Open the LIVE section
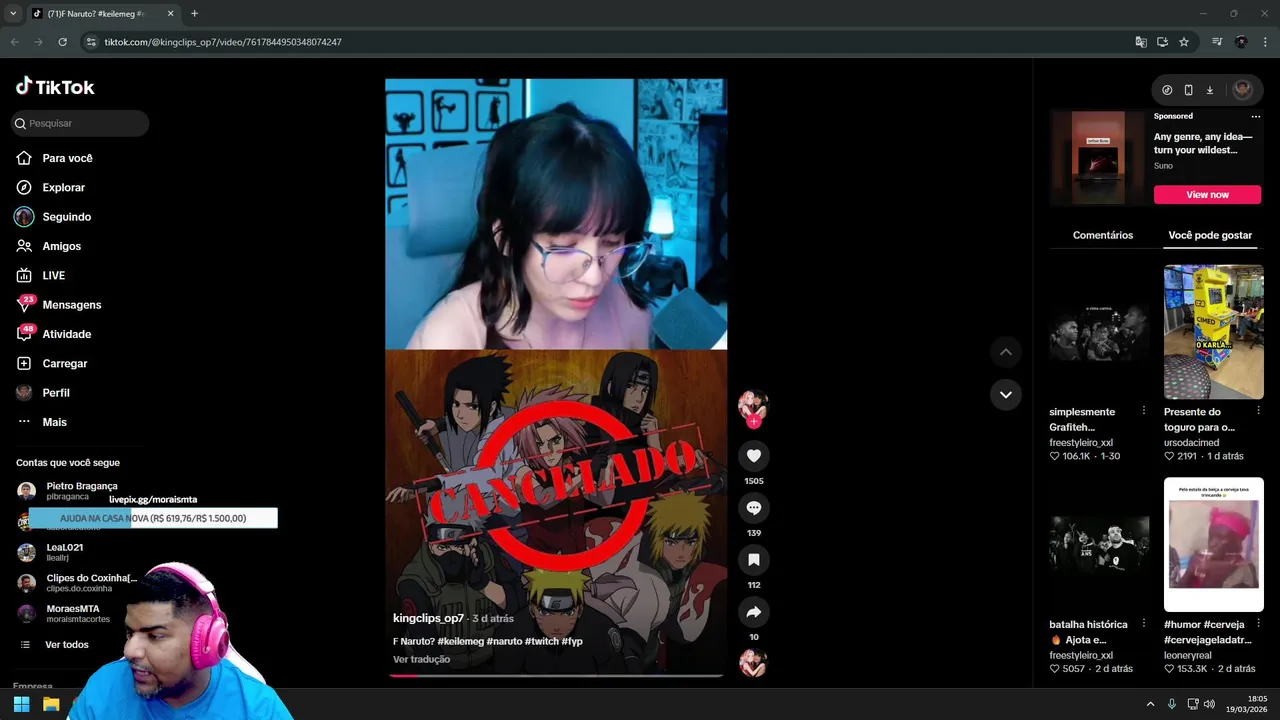Image resolution: width=1280 pixels, height=720 pixels. (x=53, y=275)
